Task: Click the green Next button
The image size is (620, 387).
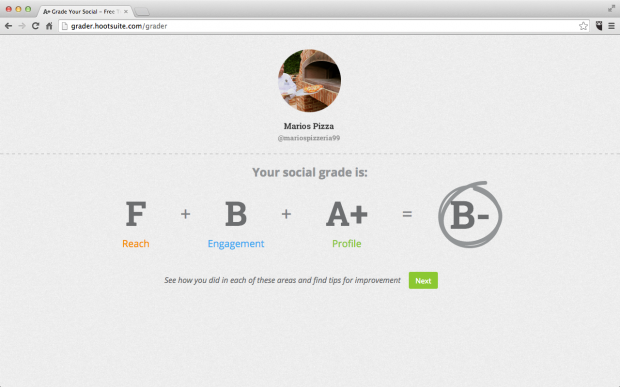Action: [x=423, y=280]
